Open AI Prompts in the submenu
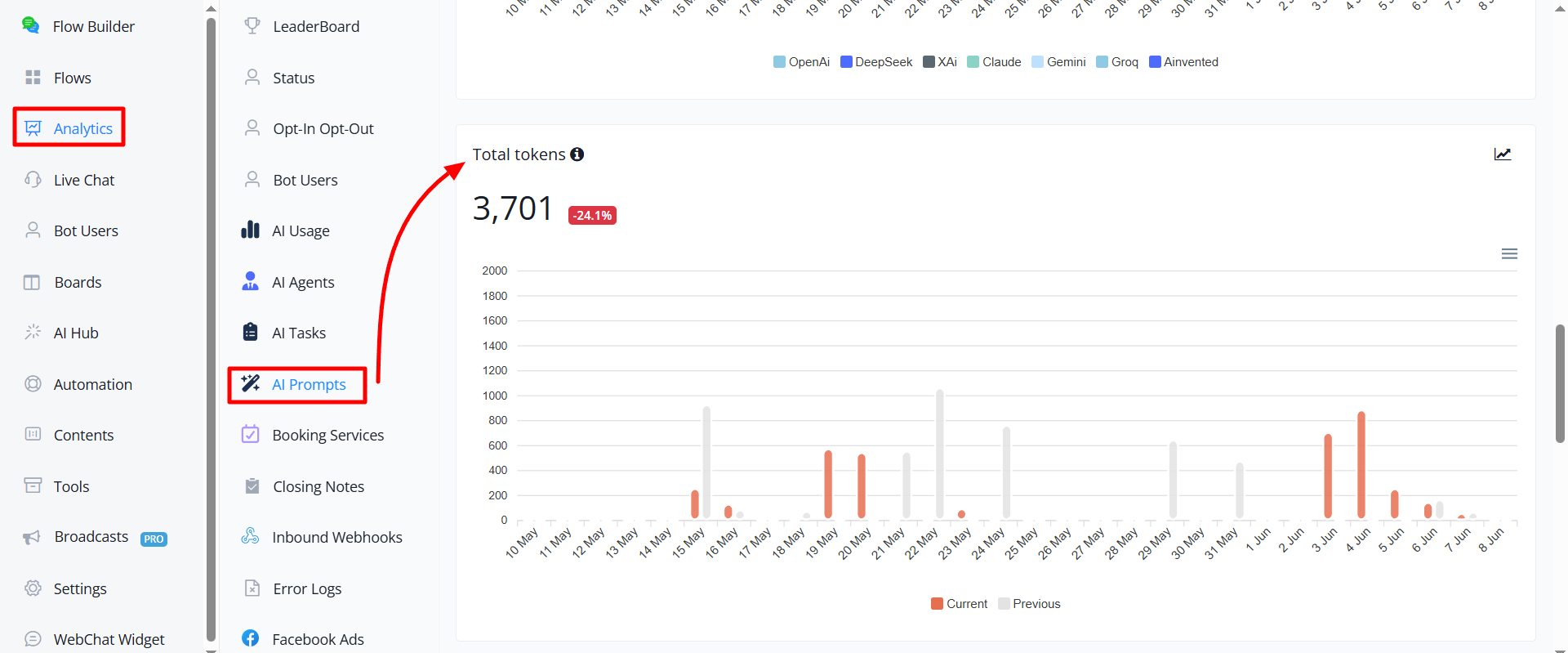 click(x=297, y=385)
